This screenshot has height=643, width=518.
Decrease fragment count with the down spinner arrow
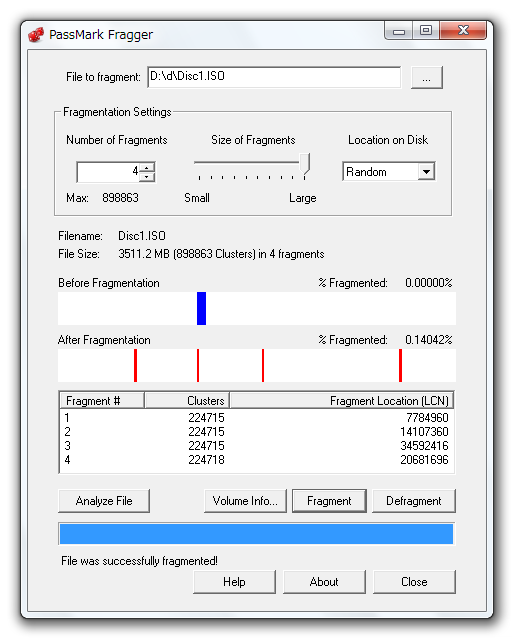[147, 177]
